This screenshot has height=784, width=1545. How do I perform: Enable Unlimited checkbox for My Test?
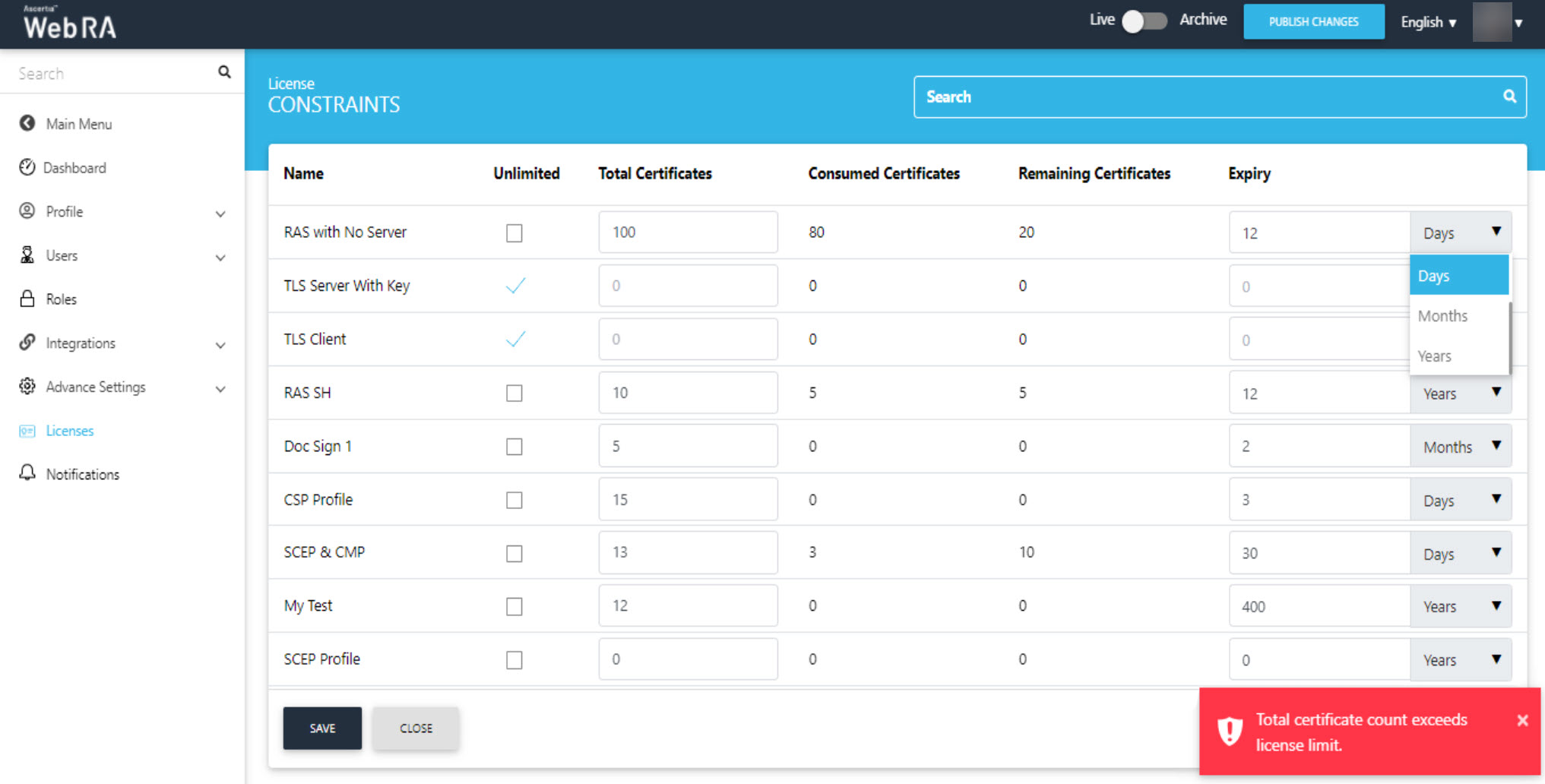514,606
